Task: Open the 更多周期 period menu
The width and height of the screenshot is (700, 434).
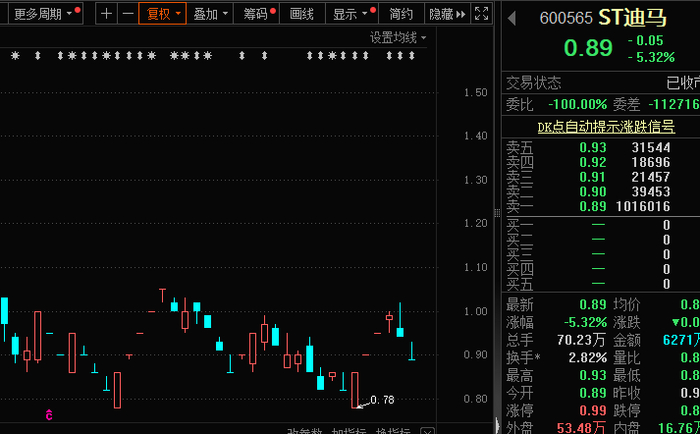Action: pyautogui.click(x=43, y=14)
